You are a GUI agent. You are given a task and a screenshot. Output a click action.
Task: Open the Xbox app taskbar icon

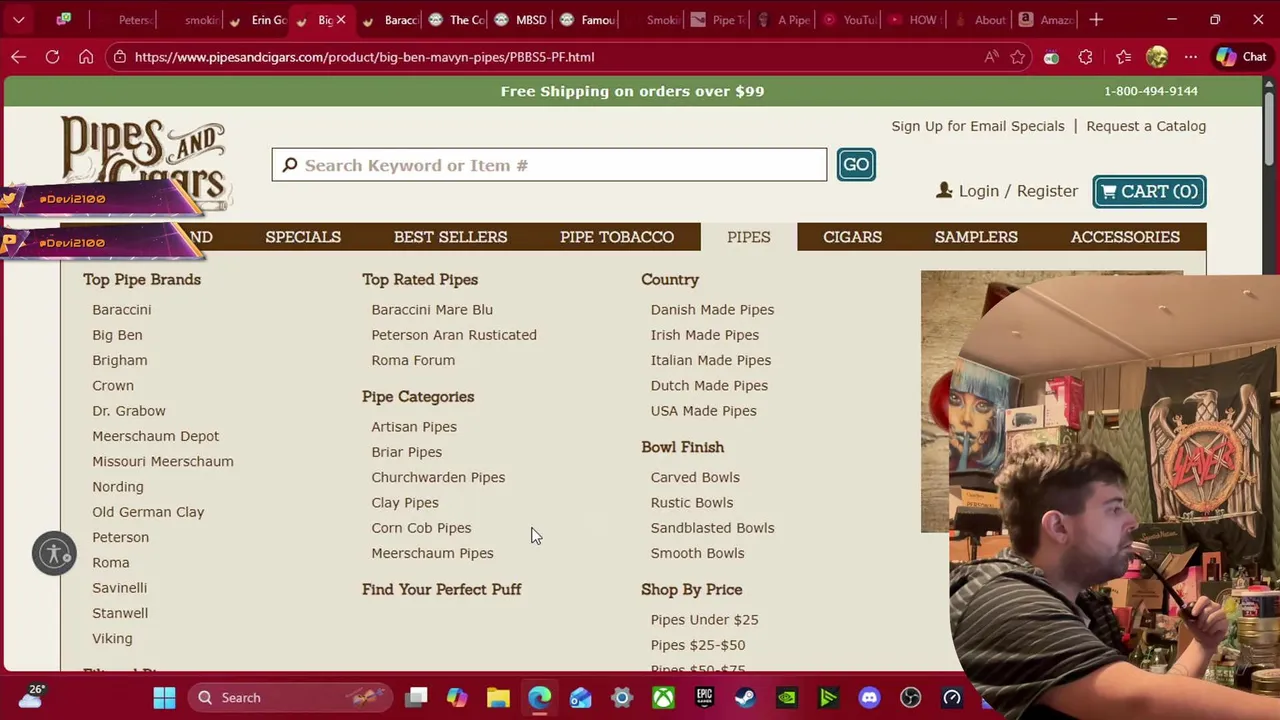coord(663,698)
